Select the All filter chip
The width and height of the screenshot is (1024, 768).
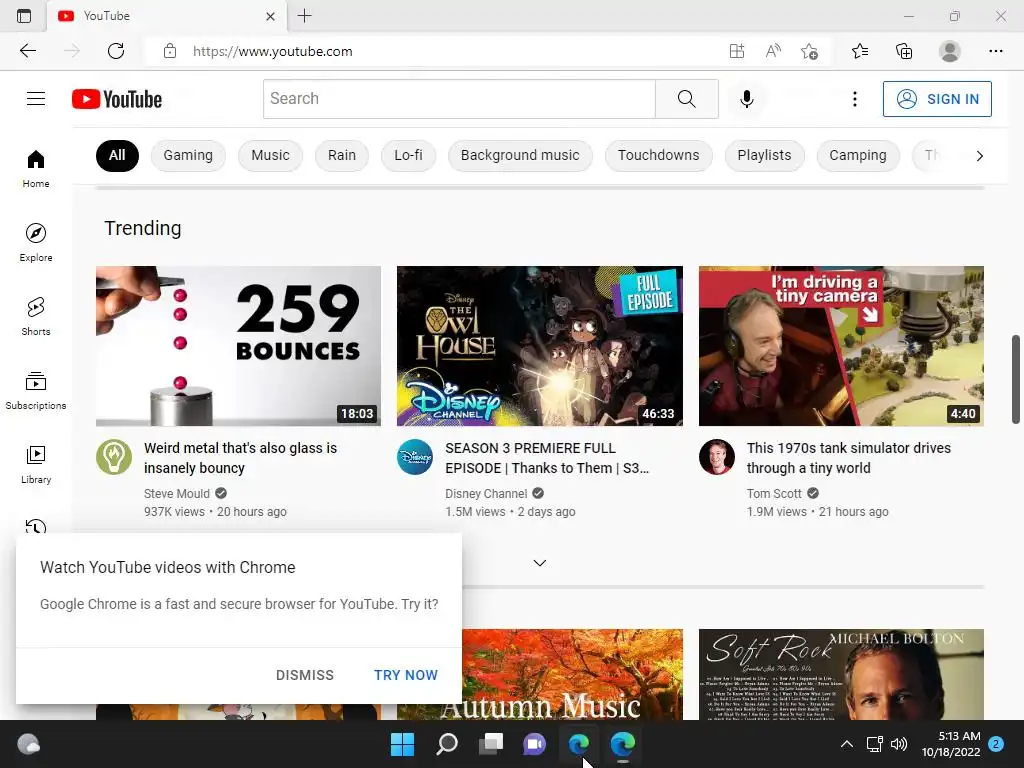coord(117,155)
